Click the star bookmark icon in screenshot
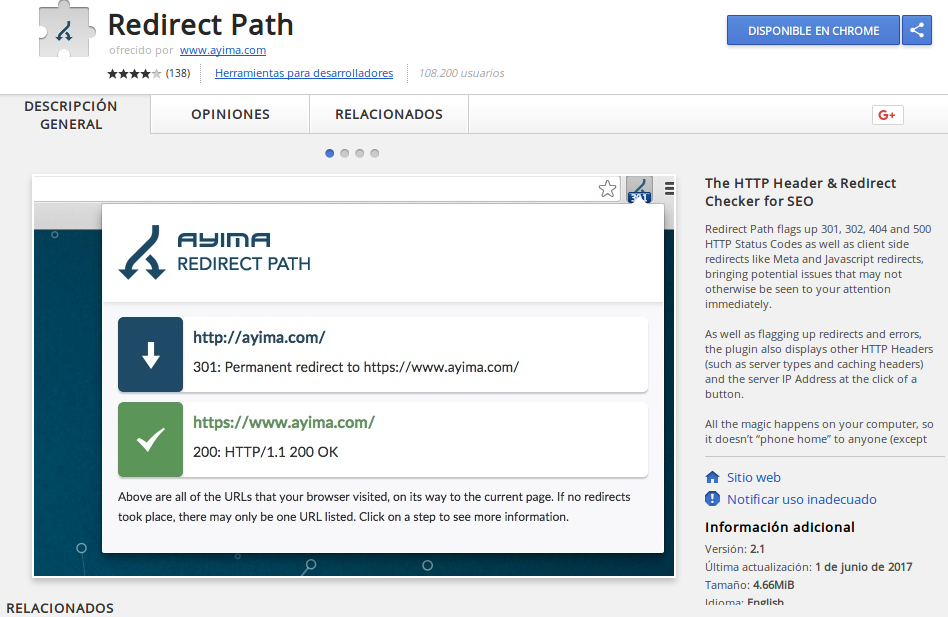This screenshot has height=617, width=948. click(608, 189)
